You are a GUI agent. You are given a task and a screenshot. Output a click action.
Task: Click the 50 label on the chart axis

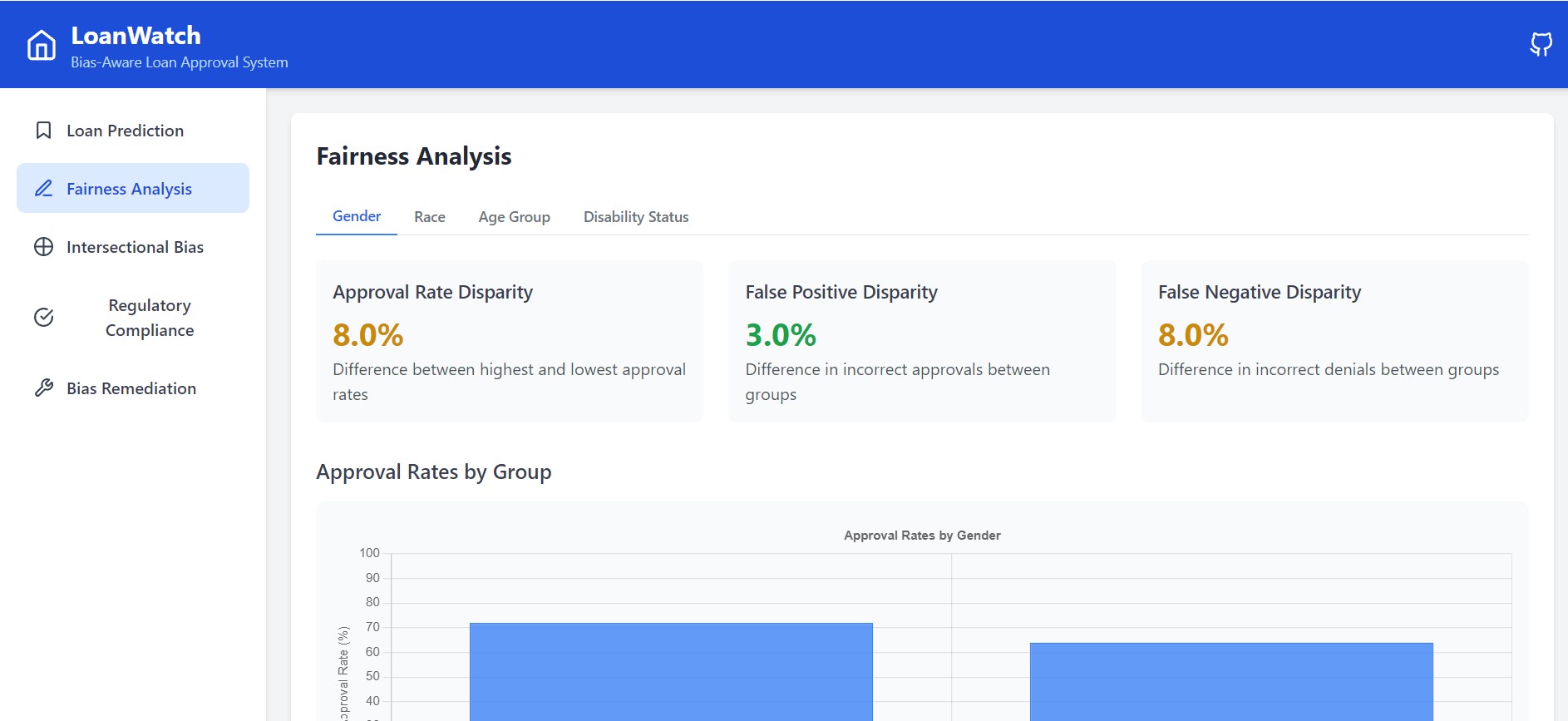[x=372, y=676]
